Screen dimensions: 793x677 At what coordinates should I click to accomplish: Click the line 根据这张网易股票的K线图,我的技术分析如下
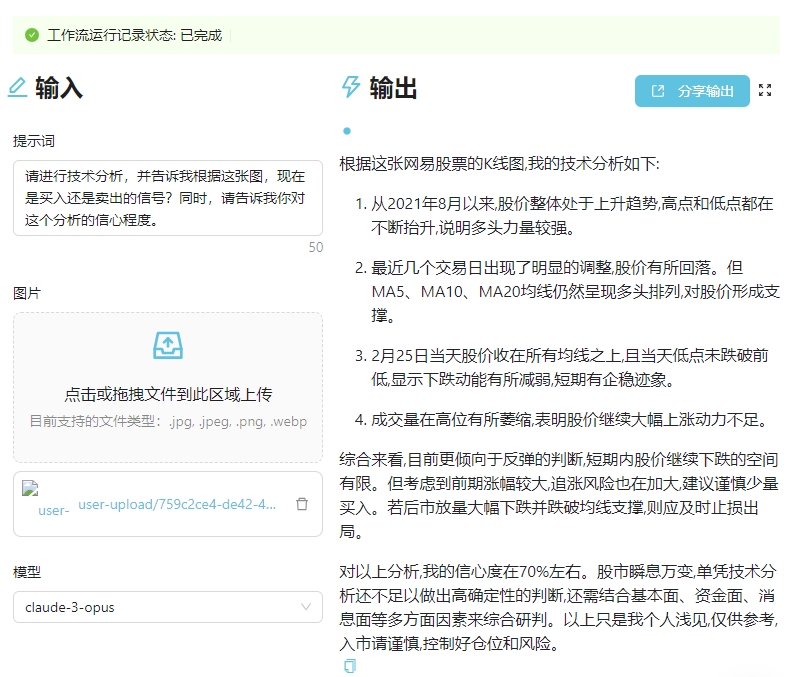tap(499, 164)
